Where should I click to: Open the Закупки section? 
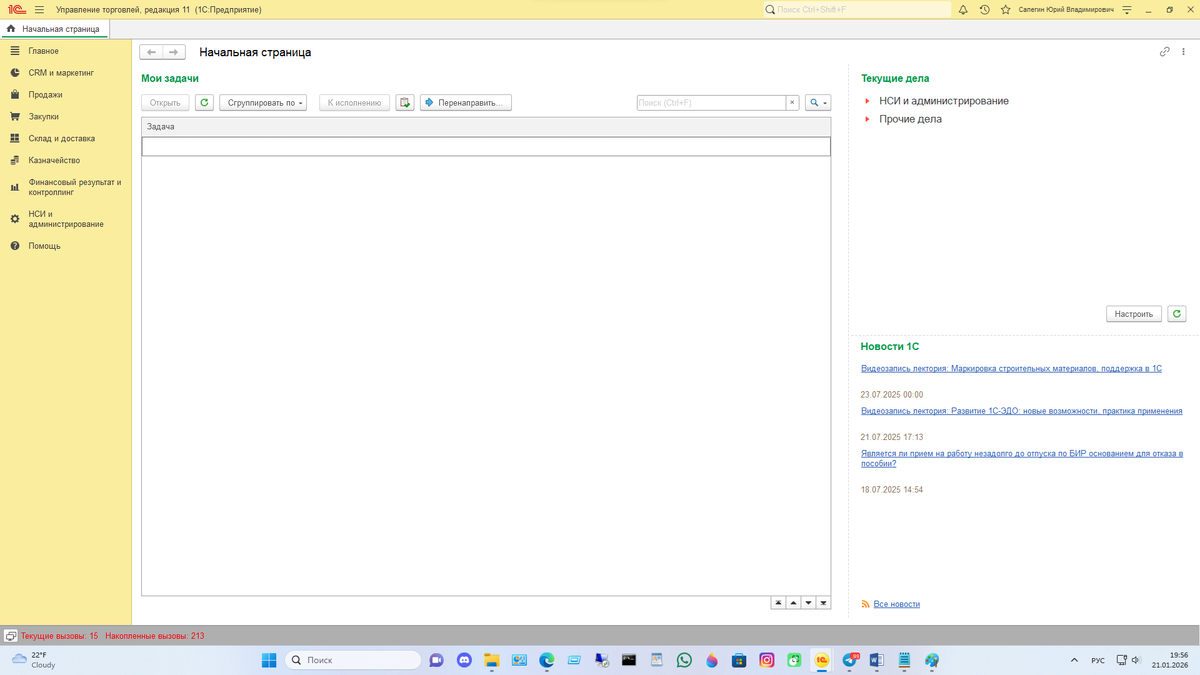click(43, 117)
